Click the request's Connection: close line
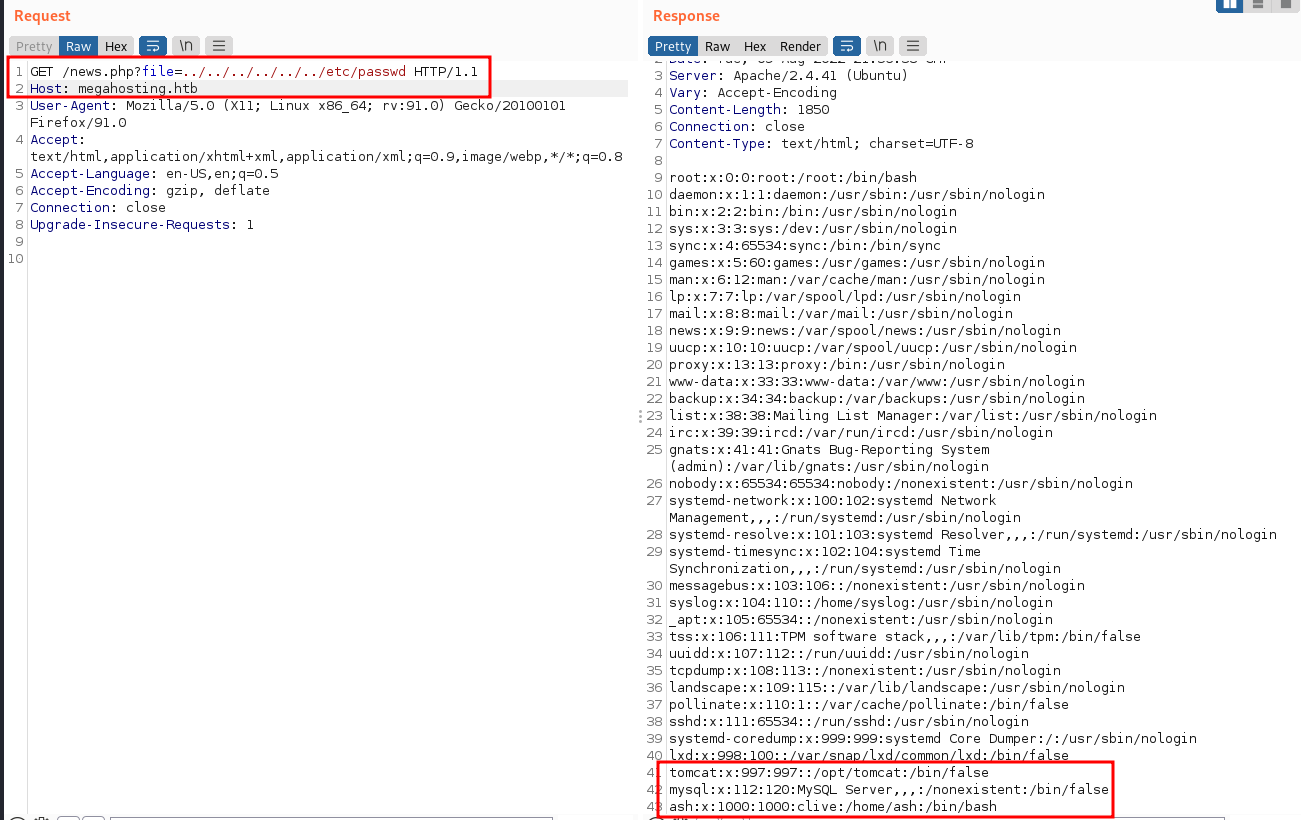1301x820 pixels. tap(98, 207)
